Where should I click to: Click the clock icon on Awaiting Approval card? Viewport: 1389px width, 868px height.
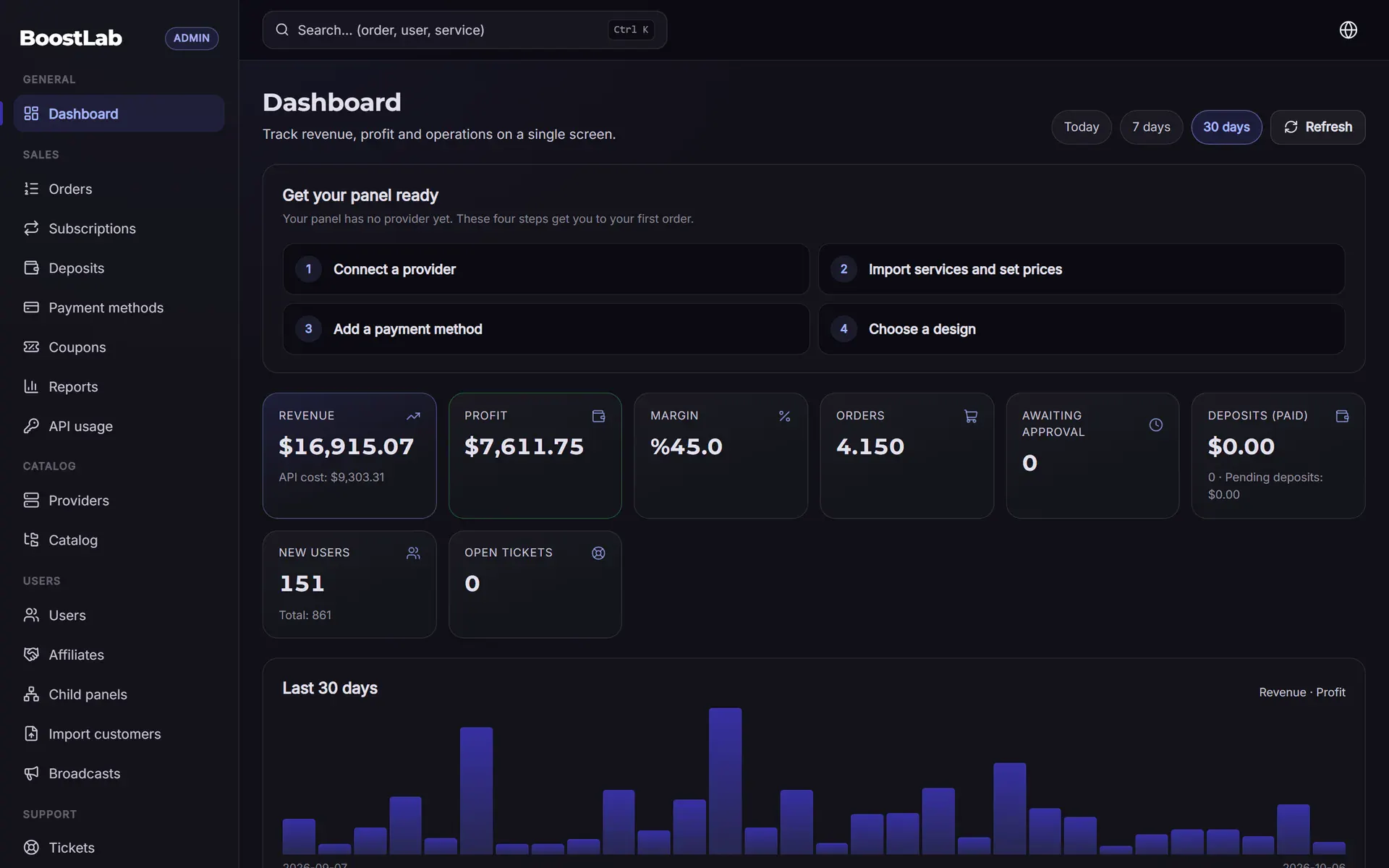(x=1156, y=425)
